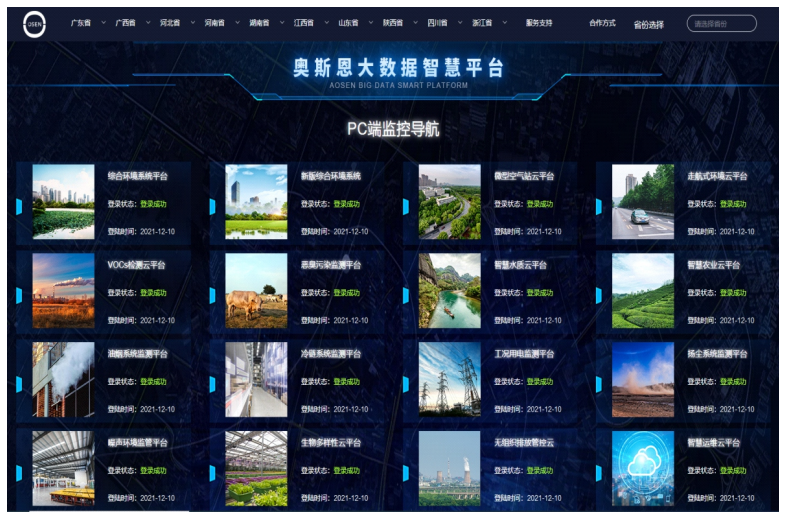This screenshot has height=519, width=785.
Task: Click the AOSEN logo icon
Action: tap(34, 24)
